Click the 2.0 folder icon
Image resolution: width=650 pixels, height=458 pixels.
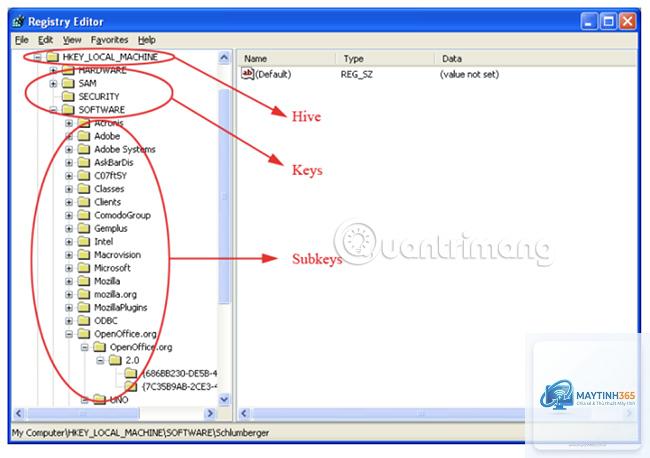pyautogui.click(x=115, y=360)
